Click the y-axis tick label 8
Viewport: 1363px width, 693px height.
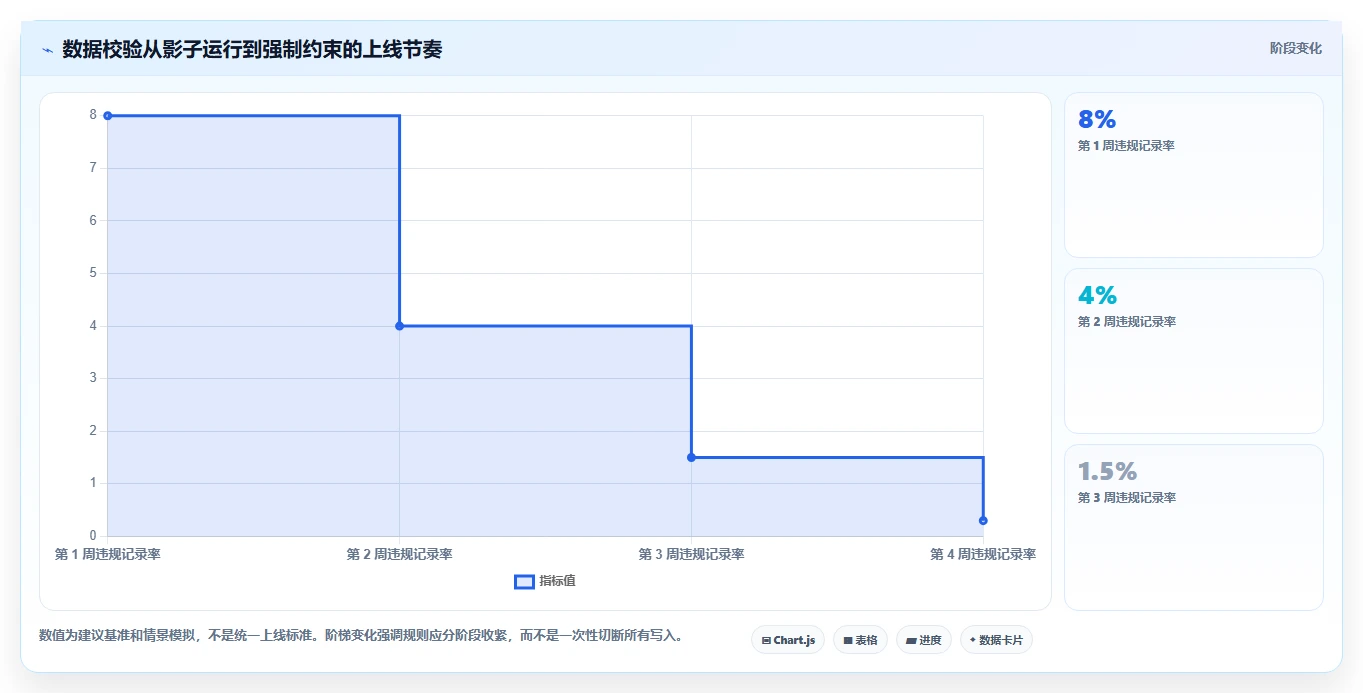click(93, 115)
